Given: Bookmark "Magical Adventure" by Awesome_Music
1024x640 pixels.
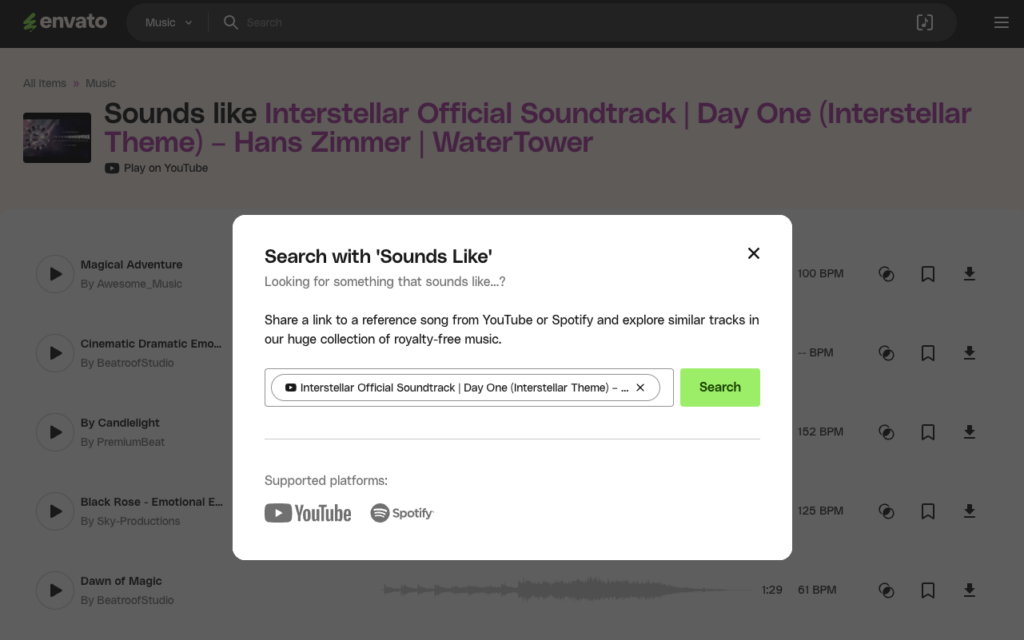Looking at the screenshot, I should click(x=927, y=273).
